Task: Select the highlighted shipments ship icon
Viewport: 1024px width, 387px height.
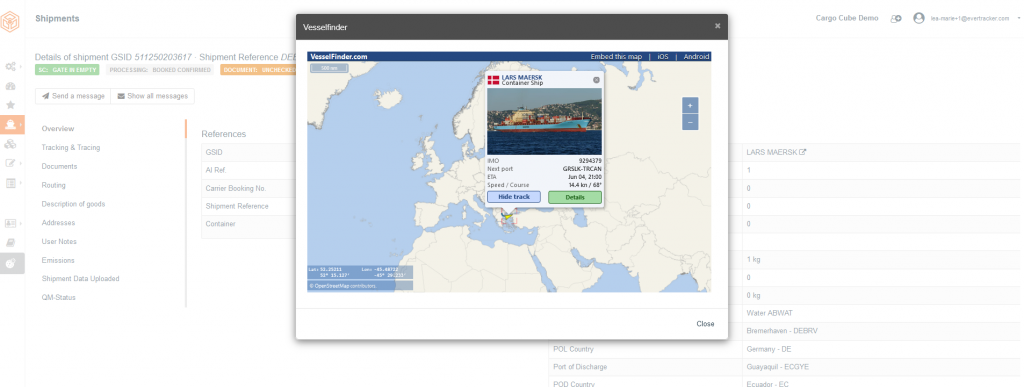Action: coord(10,124)
